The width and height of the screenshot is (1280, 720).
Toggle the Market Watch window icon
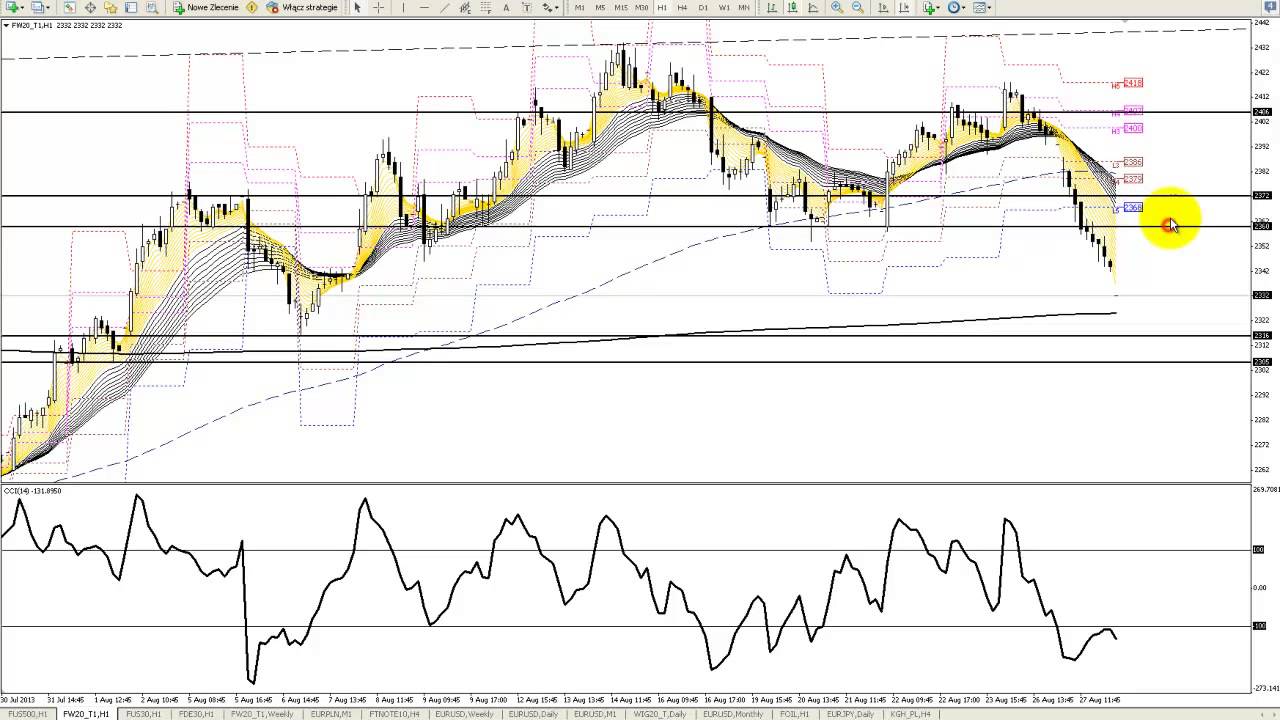69,7
